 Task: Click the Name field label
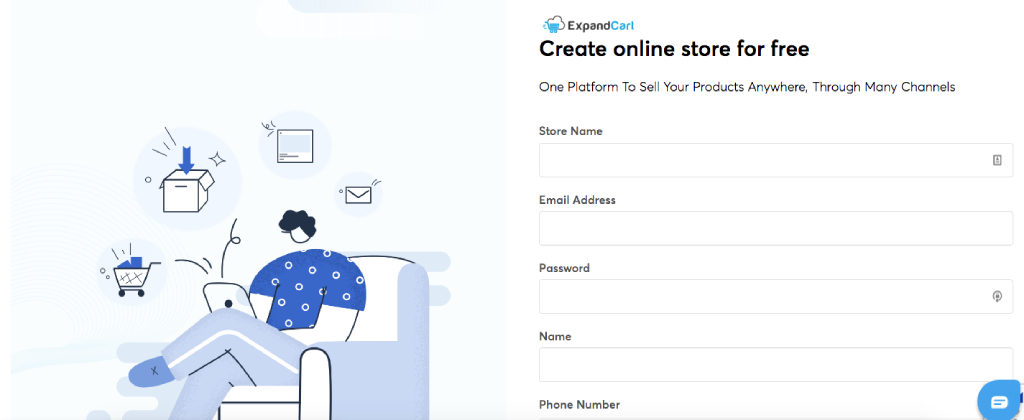(555, 336)
